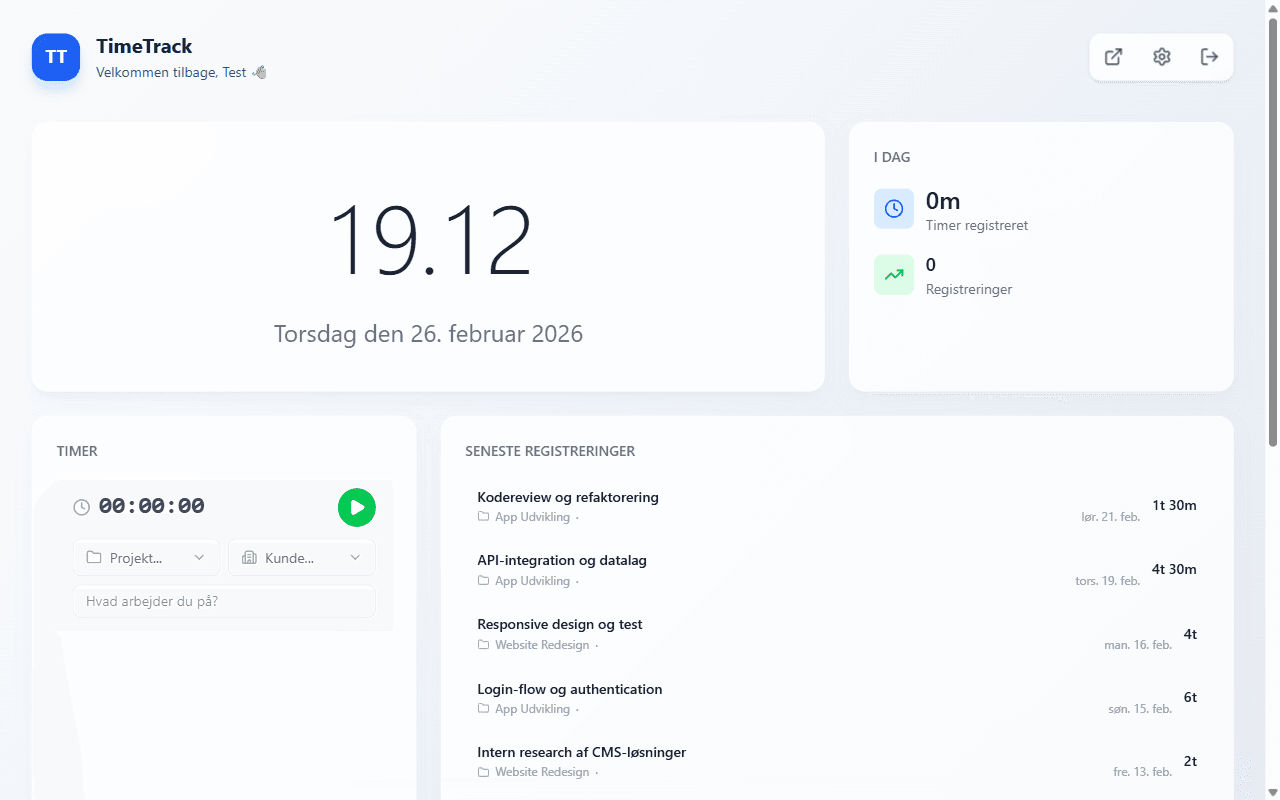Click the date 'man. 16. feb.'
Image resolution: width=1280 pixels, height=800 pixels.
point(1138,645)
